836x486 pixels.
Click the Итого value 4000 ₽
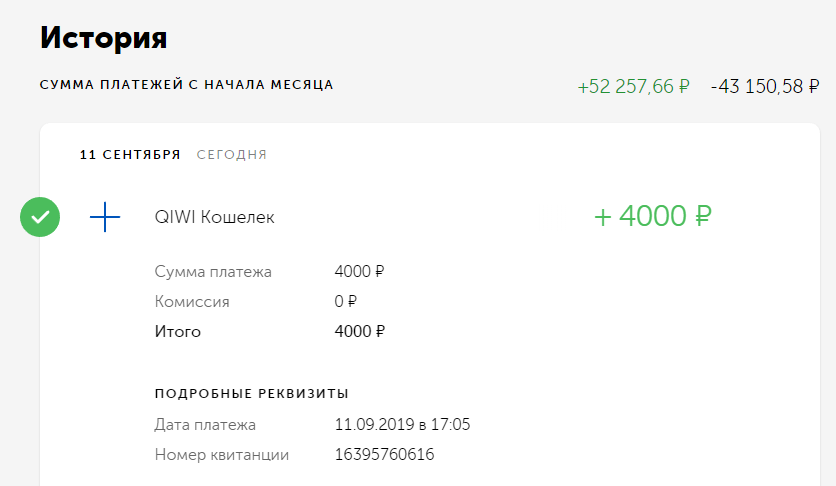tap(359, 331)
